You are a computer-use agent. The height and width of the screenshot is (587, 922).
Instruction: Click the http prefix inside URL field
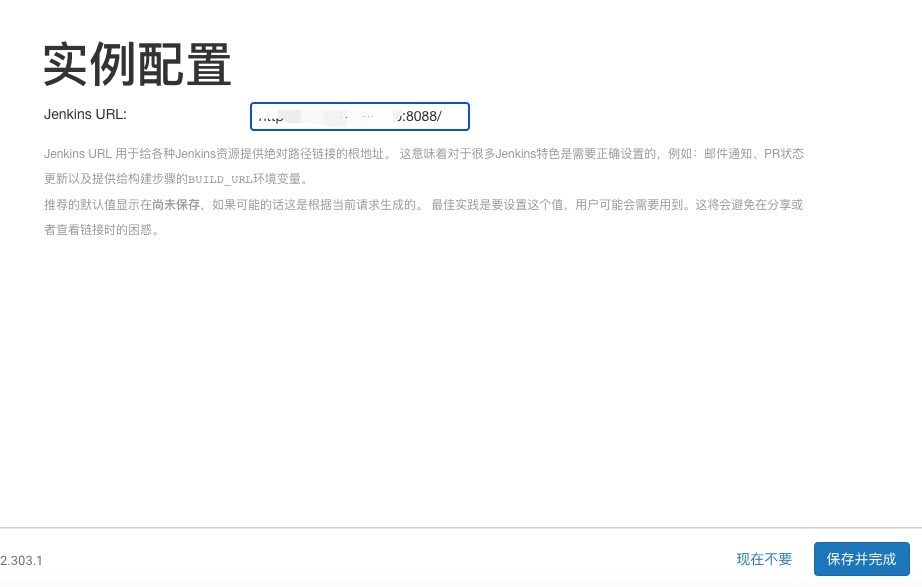(x=270, y=117)
